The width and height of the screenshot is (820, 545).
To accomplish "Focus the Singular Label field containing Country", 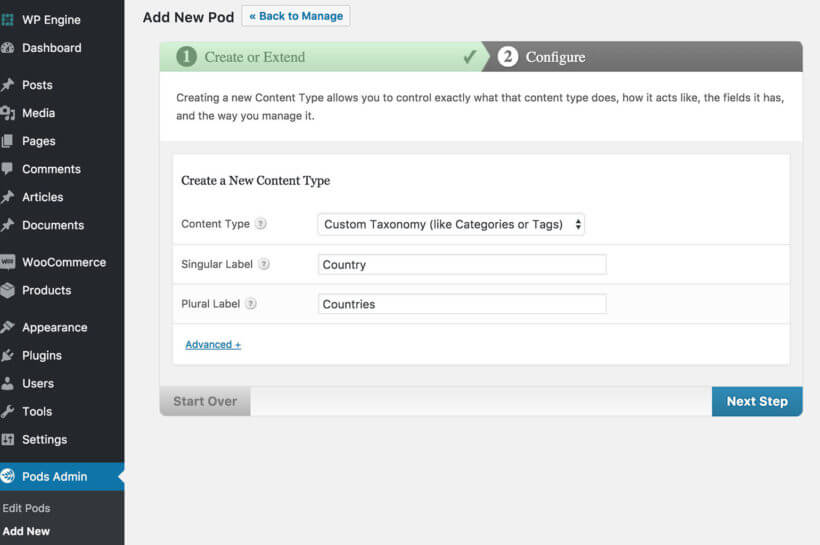I will pyautogui.click(x=462, y=265).
